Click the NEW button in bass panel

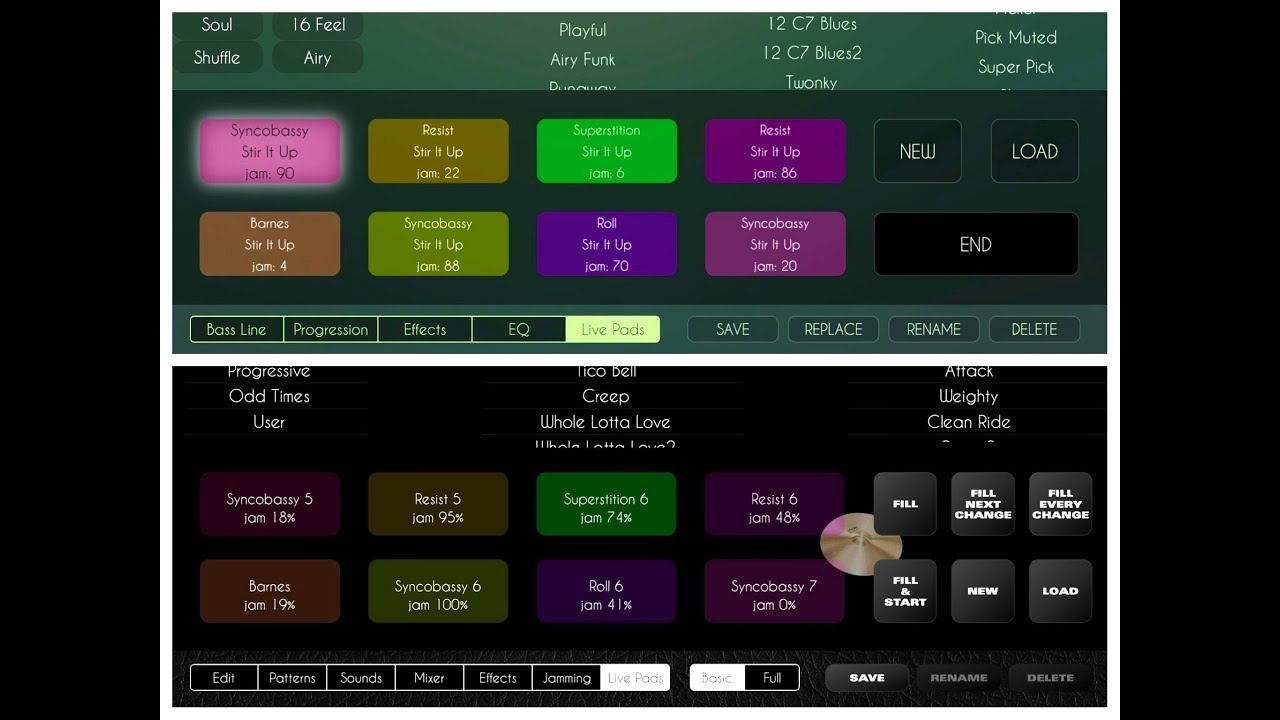click(x=918, y=151)
